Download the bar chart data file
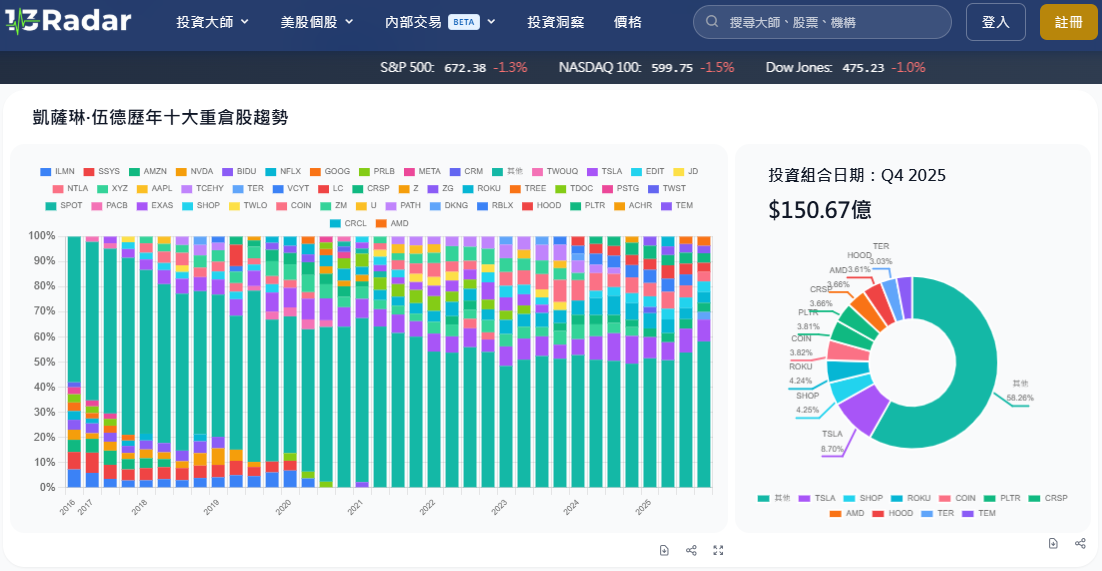The height and width of the screenshot is (571, 1102). click(664, 550)
